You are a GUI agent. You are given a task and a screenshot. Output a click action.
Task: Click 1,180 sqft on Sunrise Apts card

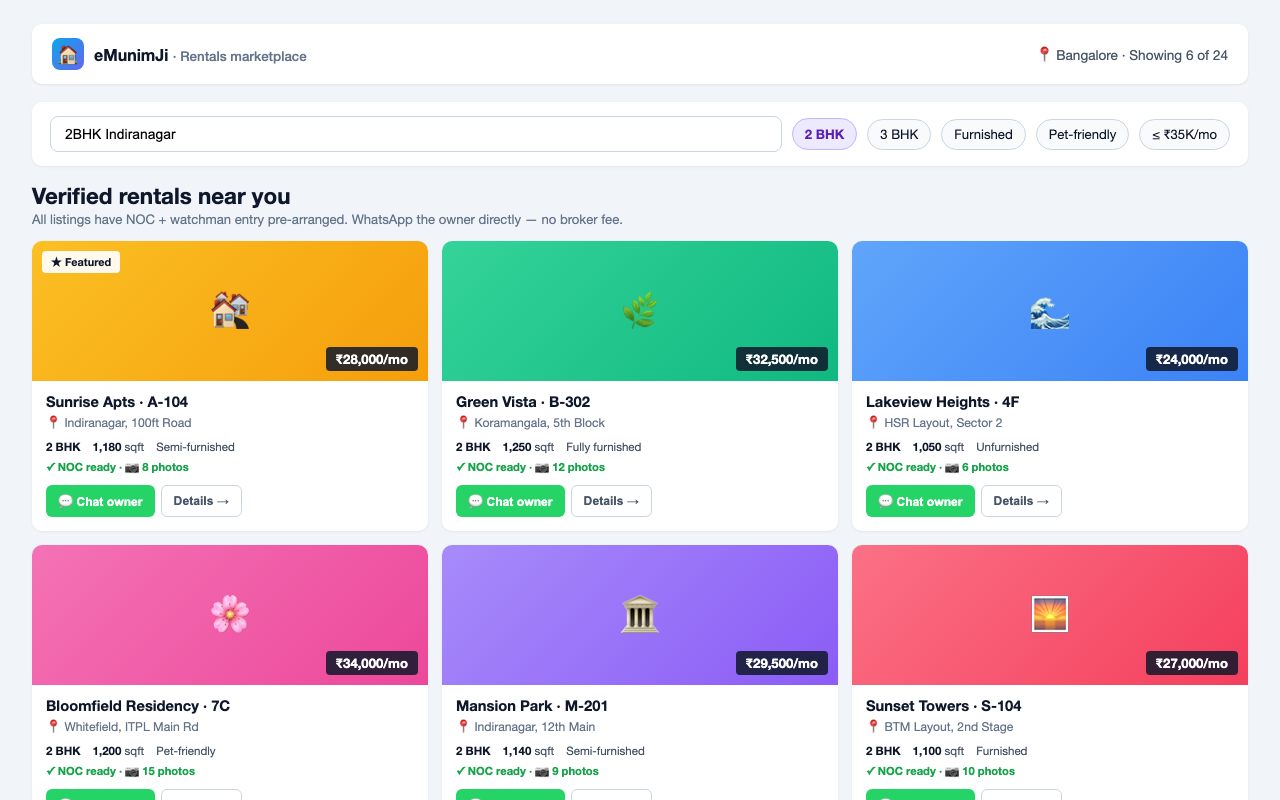click(118, 447)
